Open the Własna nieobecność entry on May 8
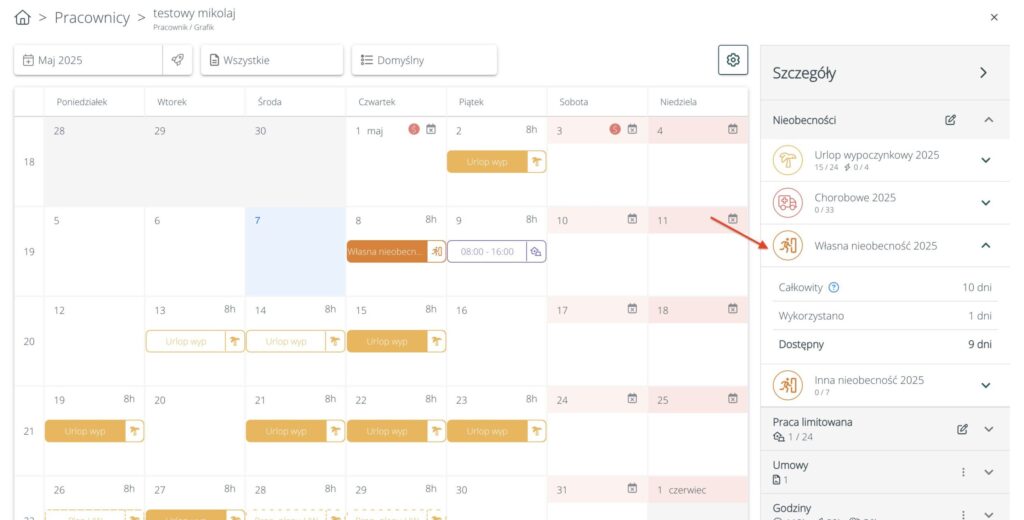The image size is (1024, 520). coord(388,252)
